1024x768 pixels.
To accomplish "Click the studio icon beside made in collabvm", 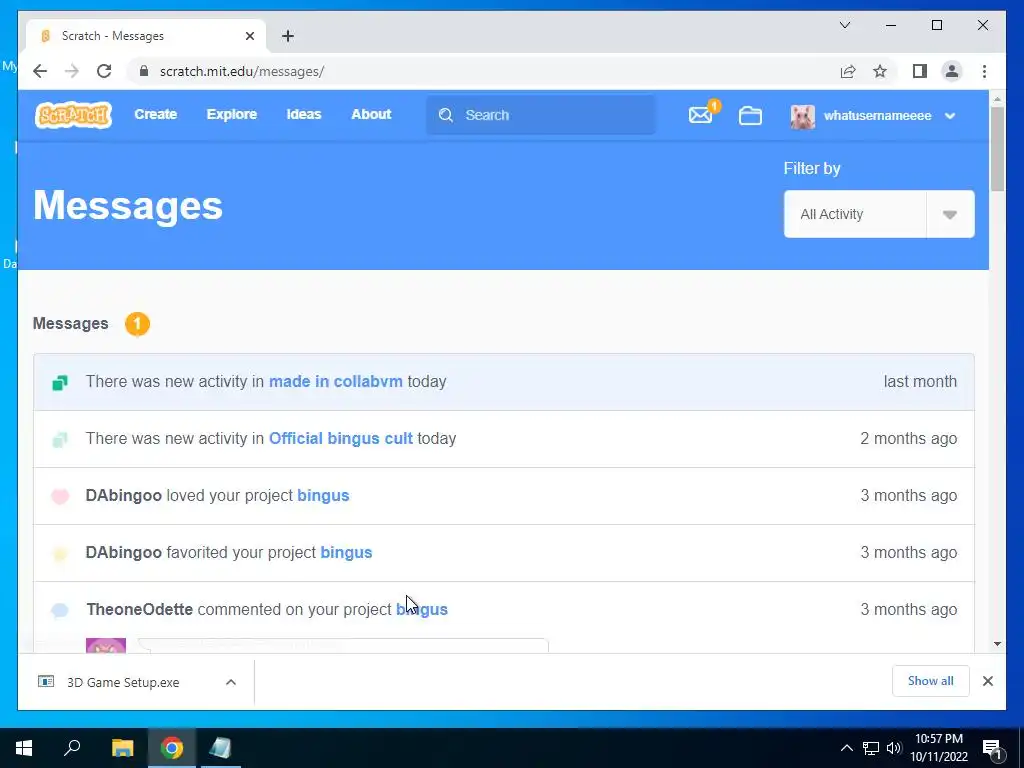I will click(x=60, y=383).
